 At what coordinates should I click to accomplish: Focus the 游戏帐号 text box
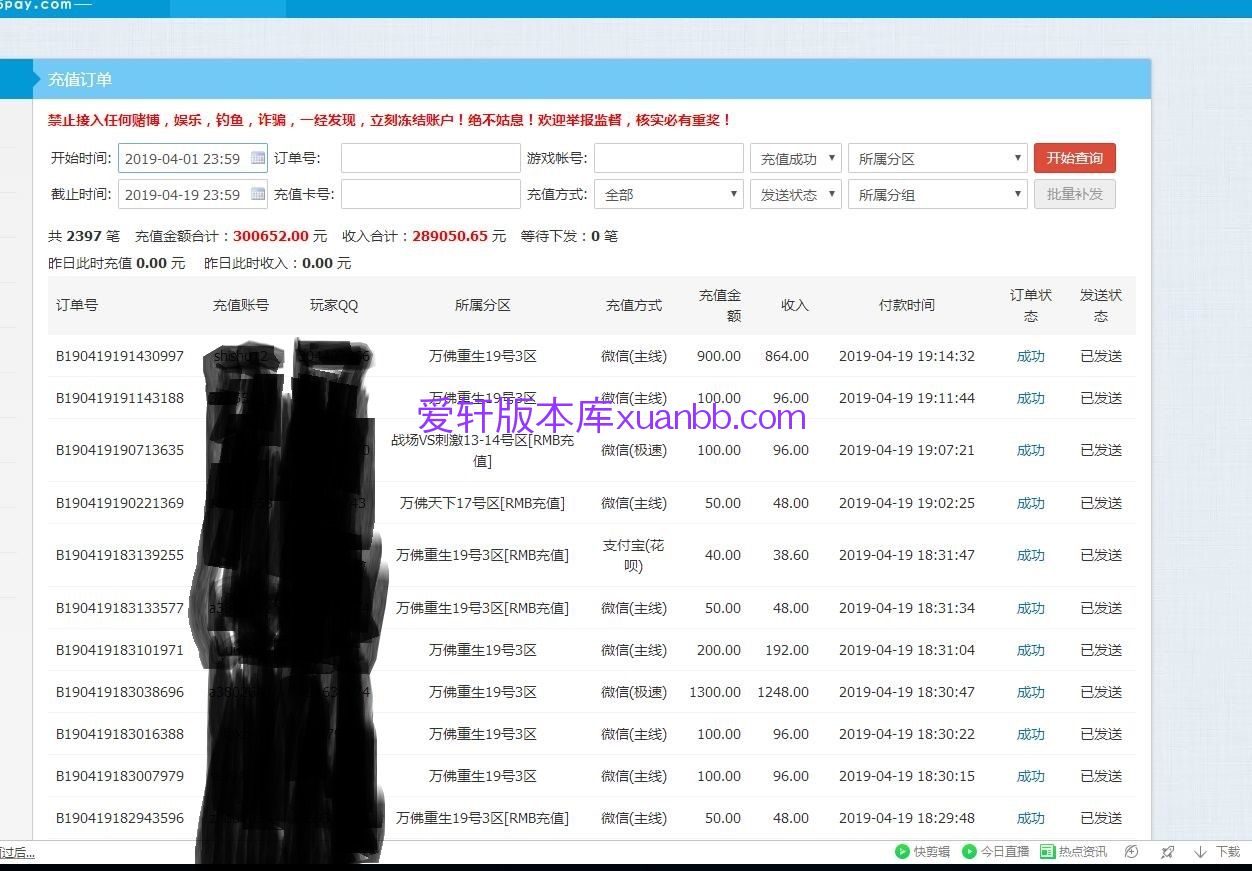click(668, 159)
